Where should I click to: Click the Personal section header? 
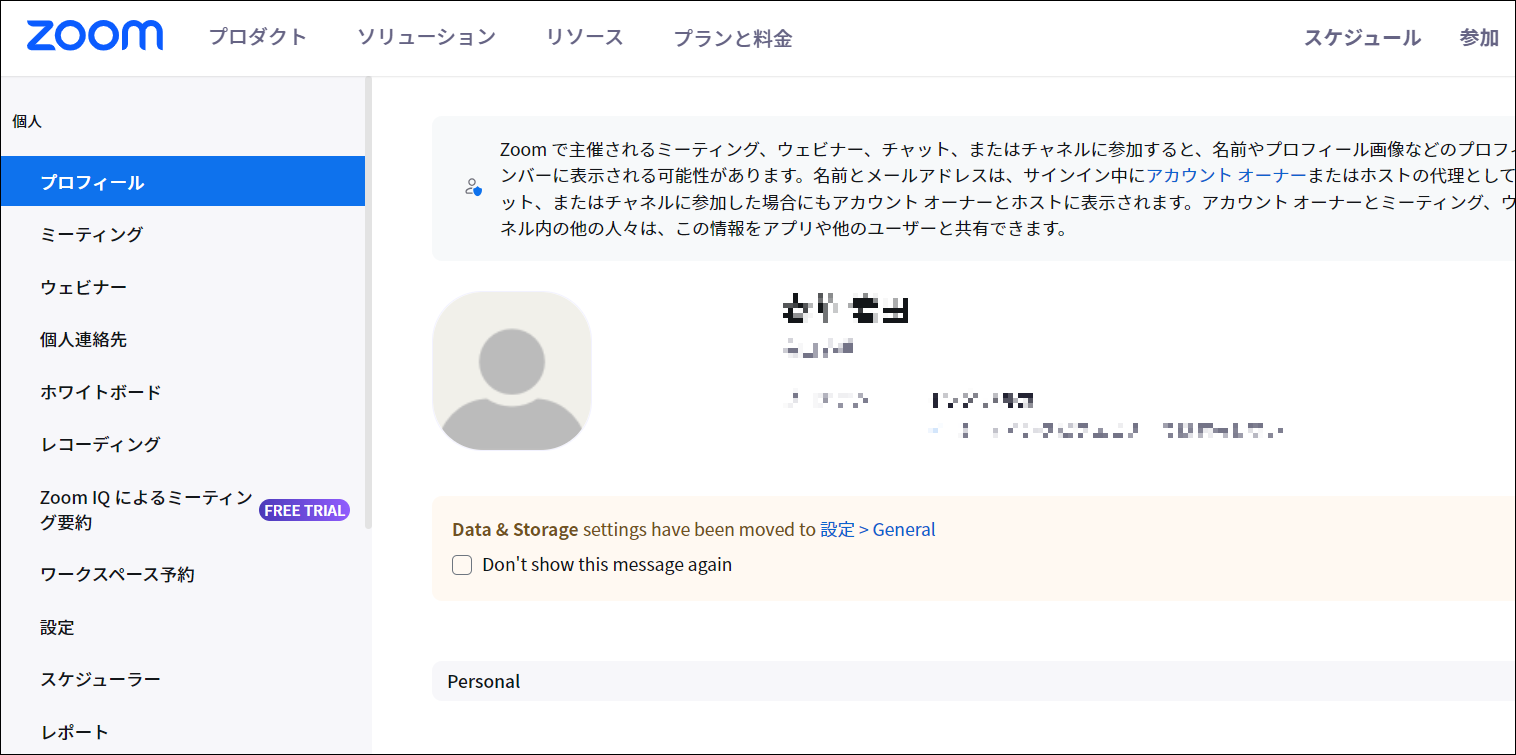tap(974, 681)
